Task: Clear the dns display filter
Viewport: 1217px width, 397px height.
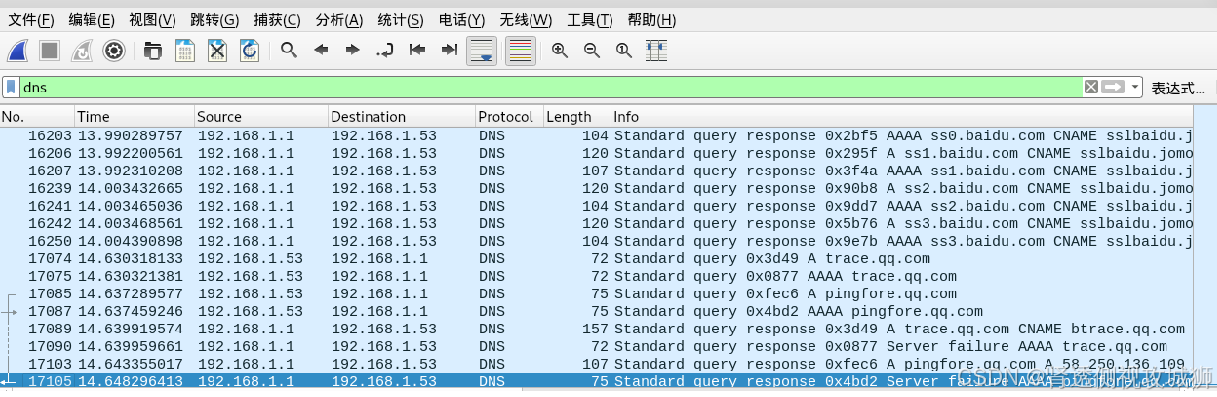Action: click(x=1091, y=87)
